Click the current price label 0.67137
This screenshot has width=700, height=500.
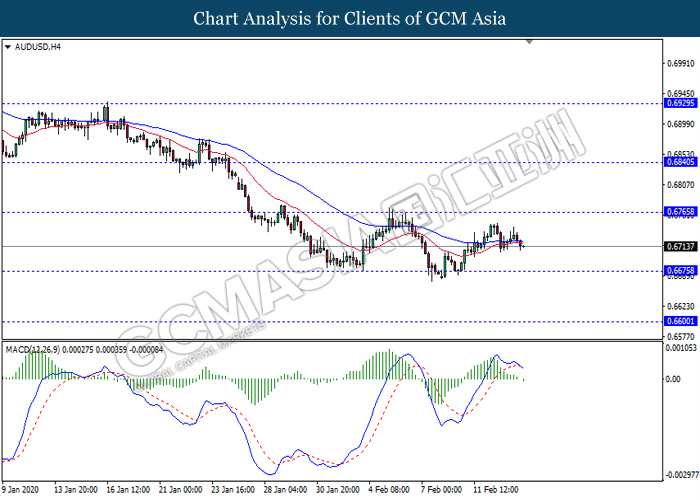[680, 246]
